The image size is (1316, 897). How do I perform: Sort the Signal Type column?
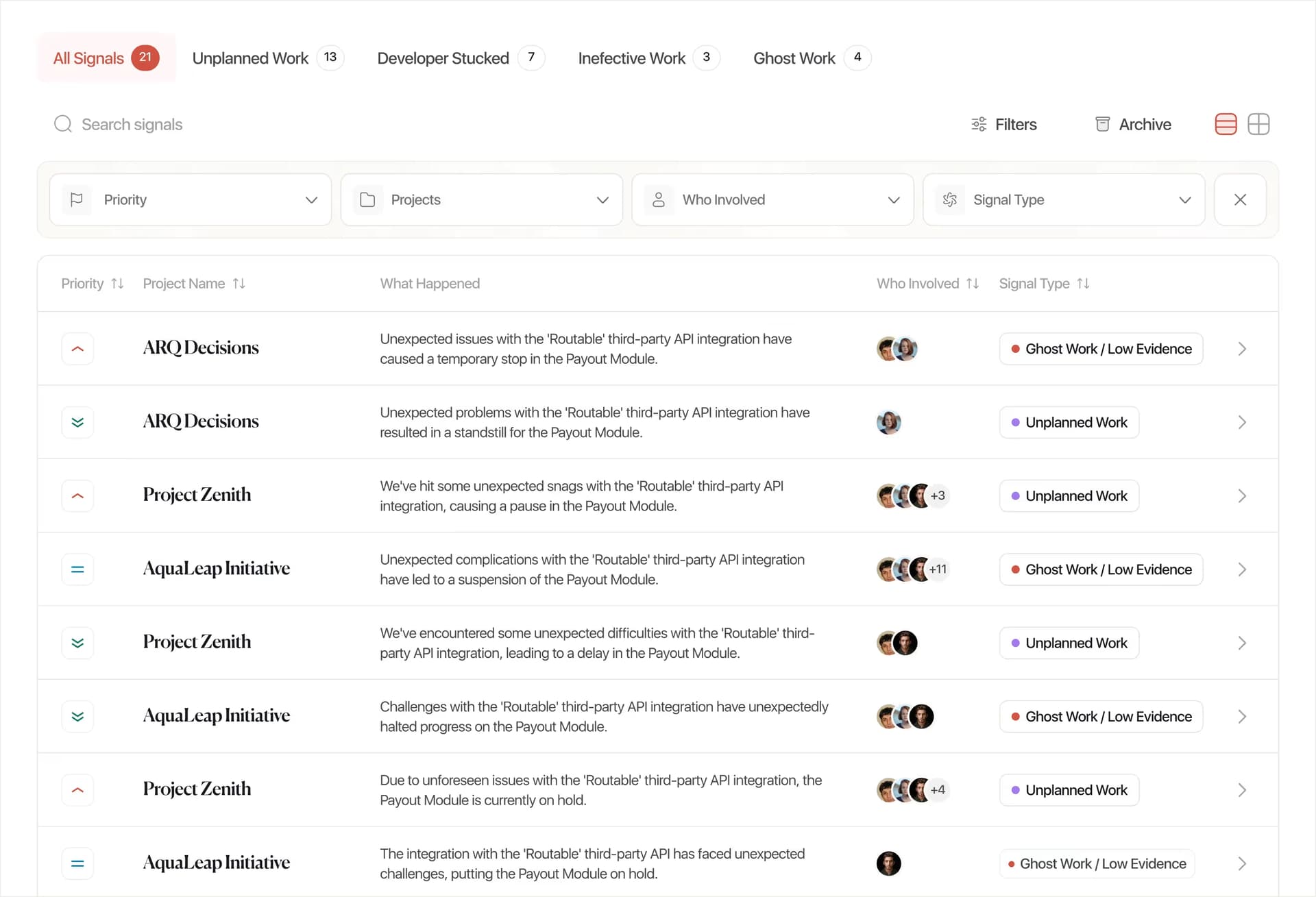tap(1083, 284)
